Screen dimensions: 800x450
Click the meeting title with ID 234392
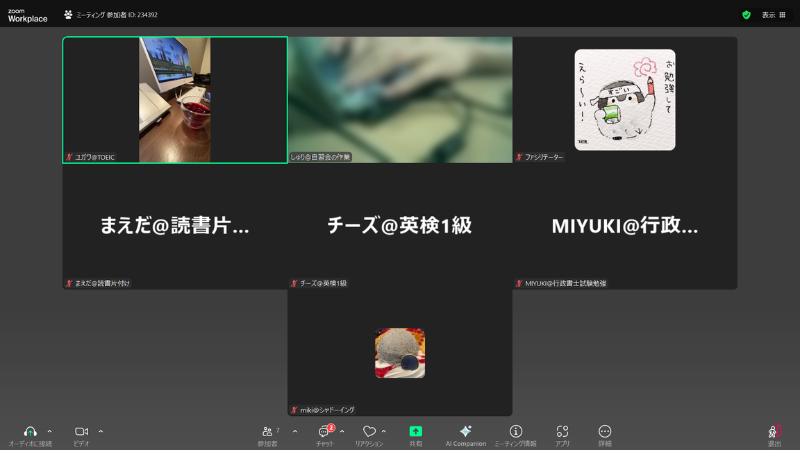coord(117,15)
